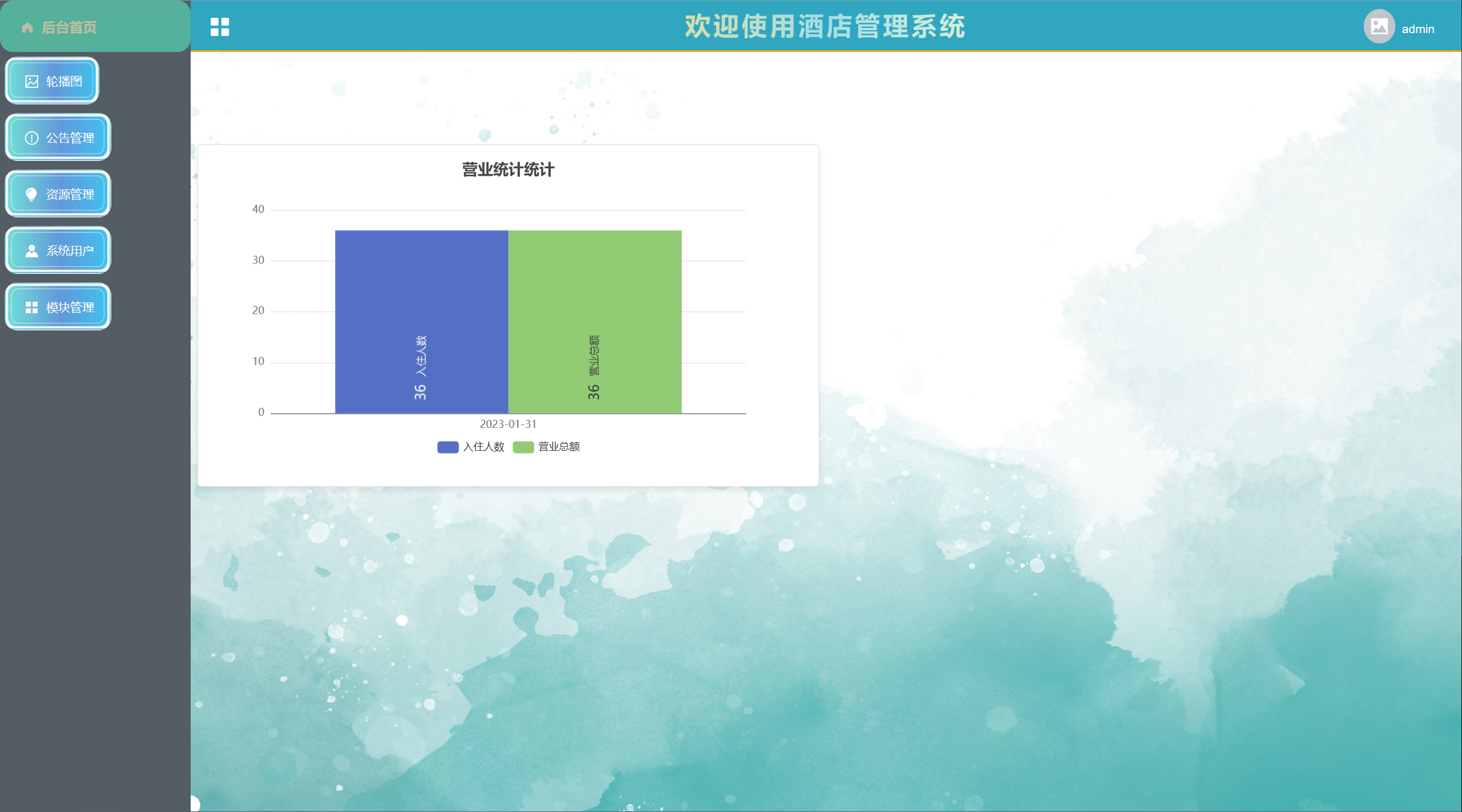1462x812 pixels.
Task: Toggle 营业总额 series in chart legend
Action: click(x=547, y=447)
